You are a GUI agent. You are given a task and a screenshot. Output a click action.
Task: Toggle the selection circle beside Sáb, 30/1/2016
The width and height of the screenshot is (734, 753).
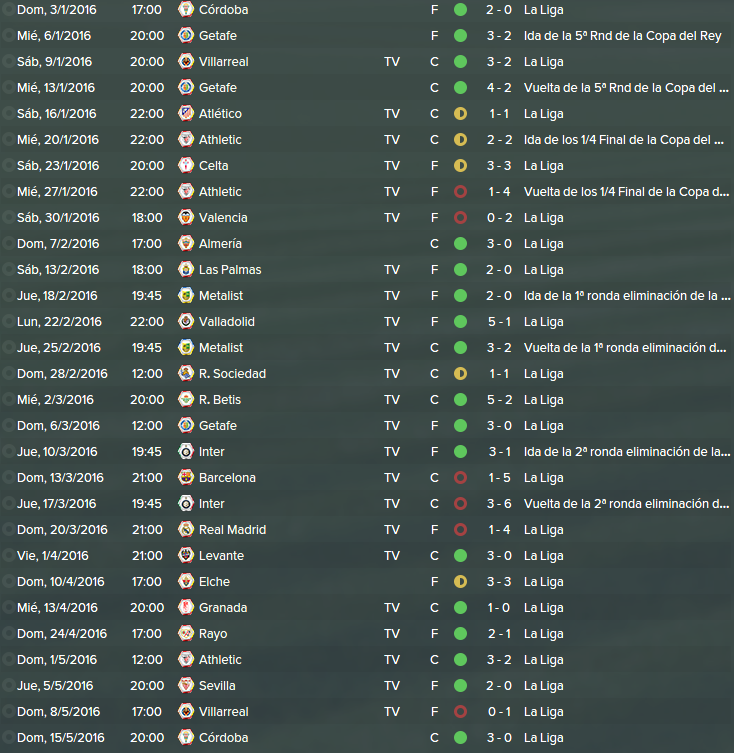[x=8, y=217]
